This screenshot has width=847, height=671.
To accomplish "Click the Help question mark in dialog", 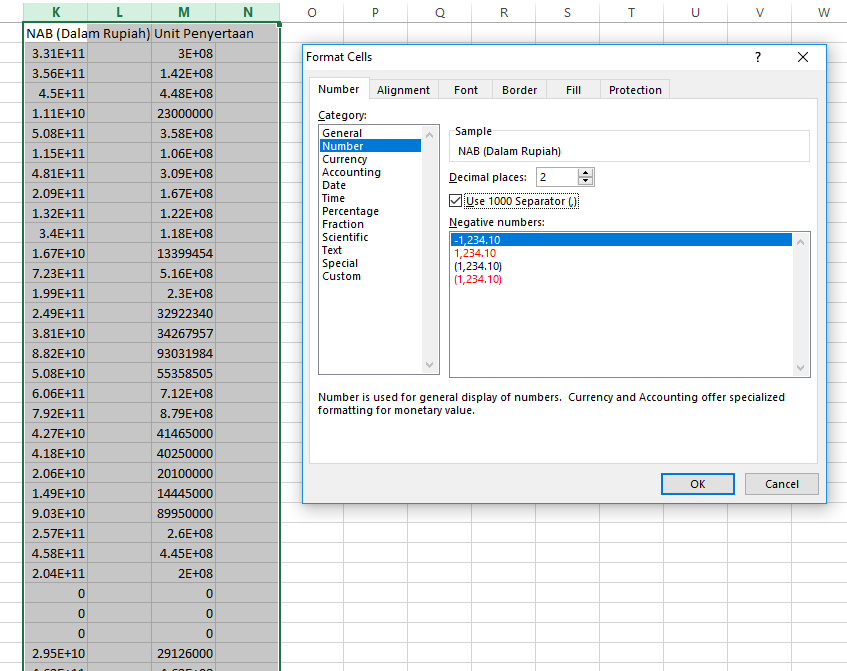I will (758, 58).
